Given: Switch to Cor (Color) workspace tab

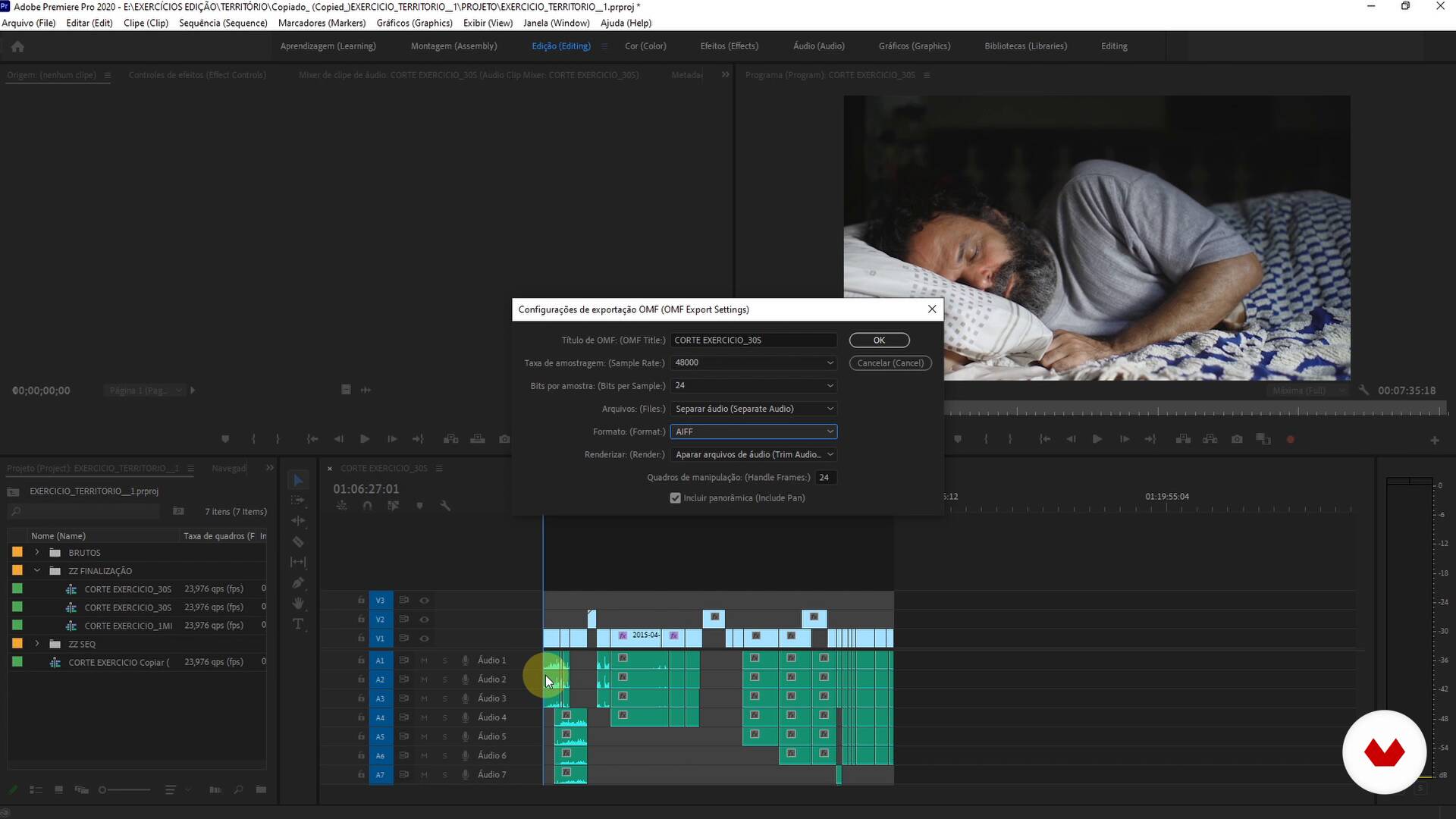Looking at the screenshot, I should click(x=645, y=46).
